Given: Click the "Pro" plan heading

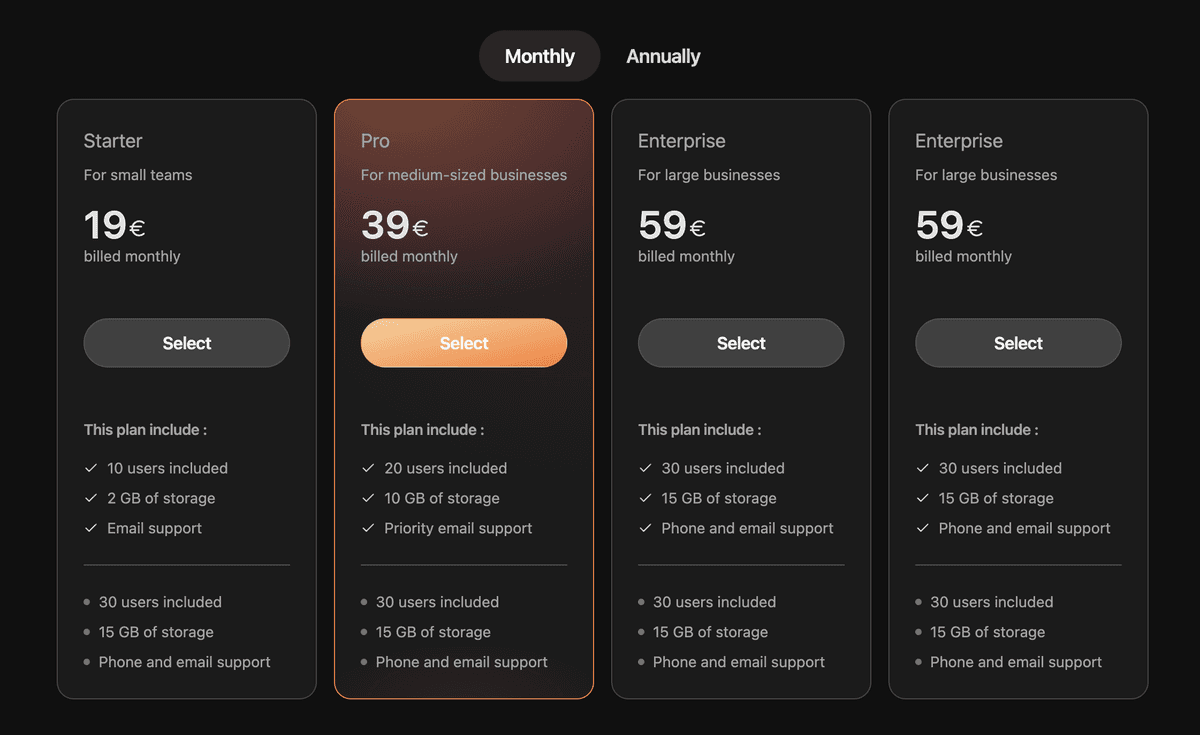Looking at the screenshot, I should click(x=375, y=141).
